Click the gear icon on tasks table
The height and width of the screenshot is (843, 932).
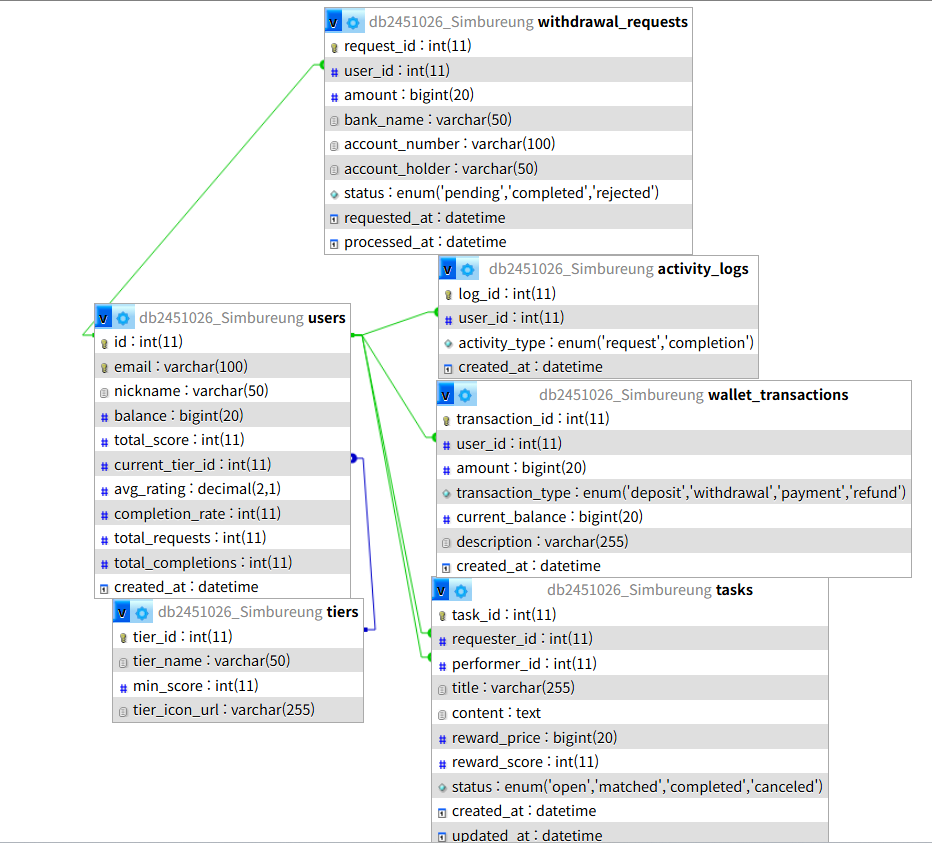tap(461, 590)
